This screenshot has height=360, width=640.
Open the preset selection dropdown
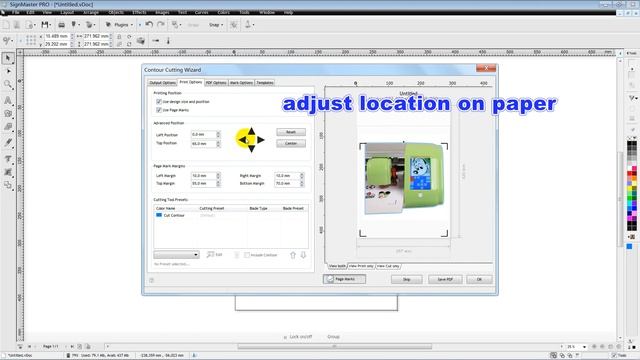[176, 255]
